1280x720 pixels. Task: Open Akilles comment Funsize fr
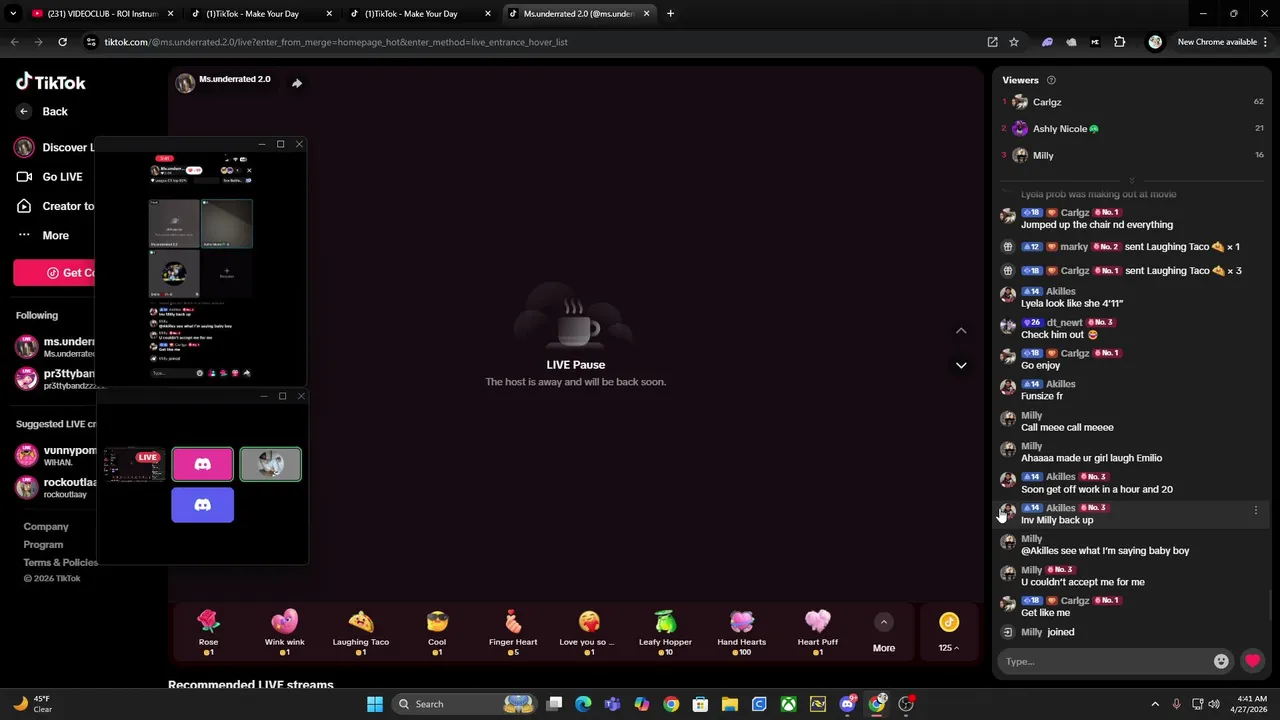[1041, 396]
